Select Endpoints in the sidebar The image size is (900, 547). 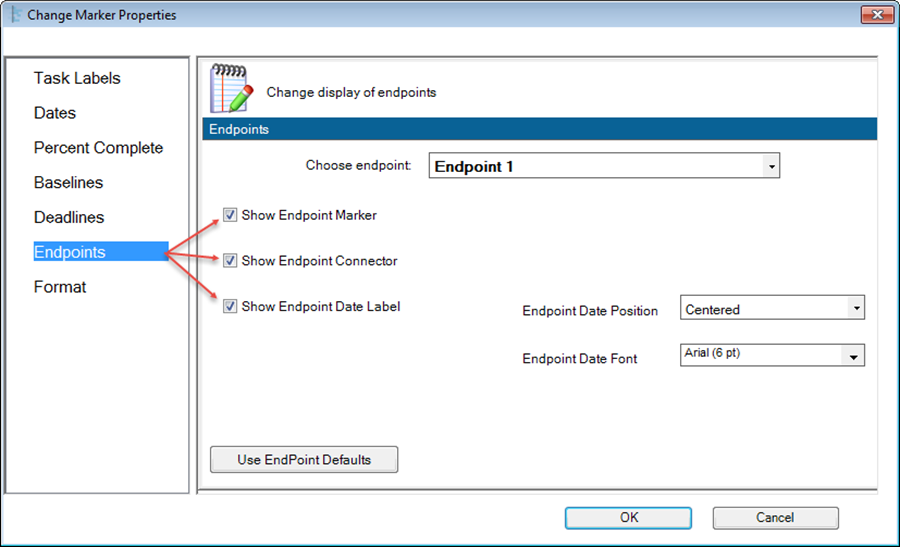point(101,251)
